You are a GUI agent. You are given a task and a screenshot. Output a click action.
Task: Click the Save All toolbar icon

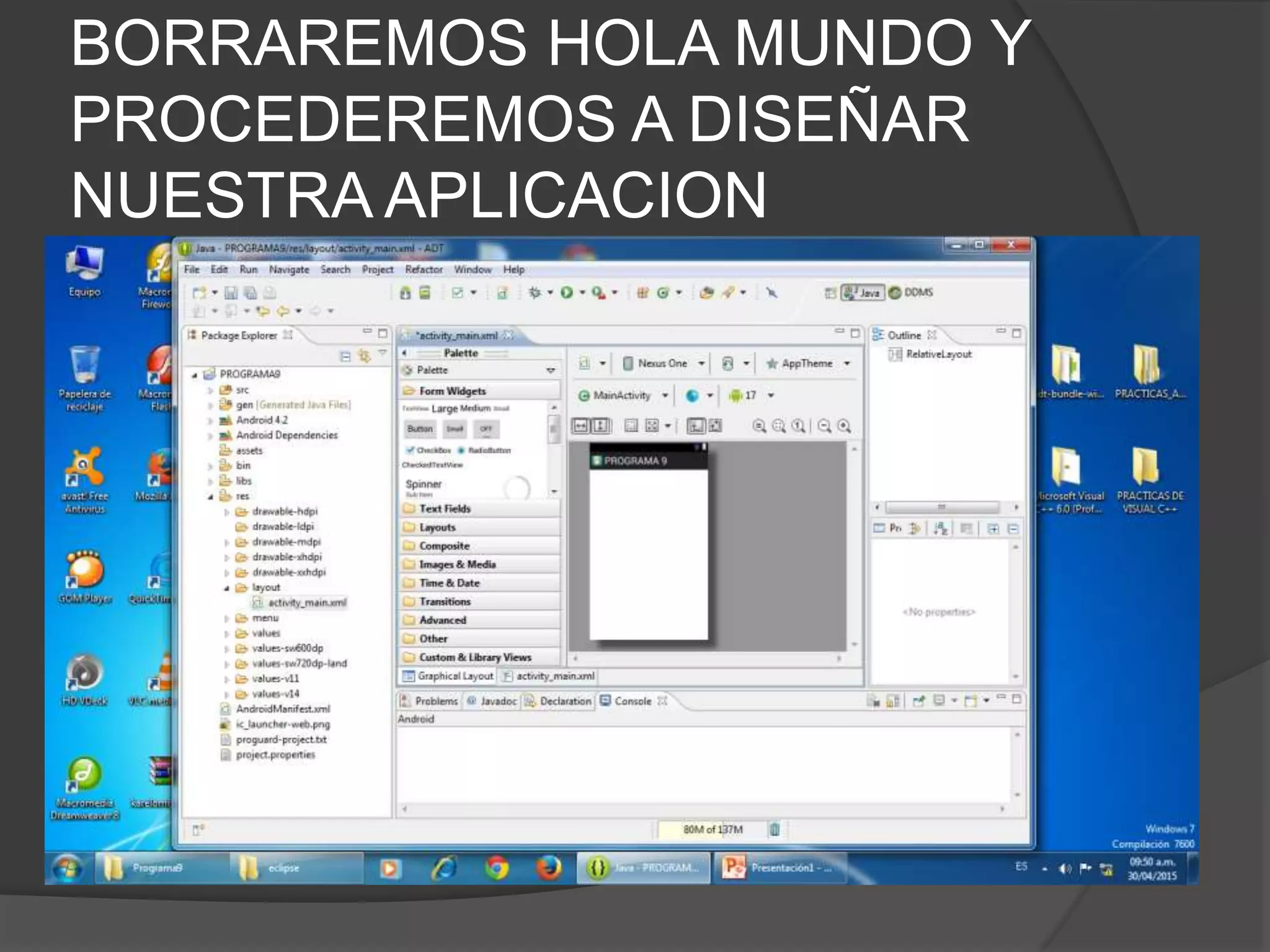tap(251, 293)
